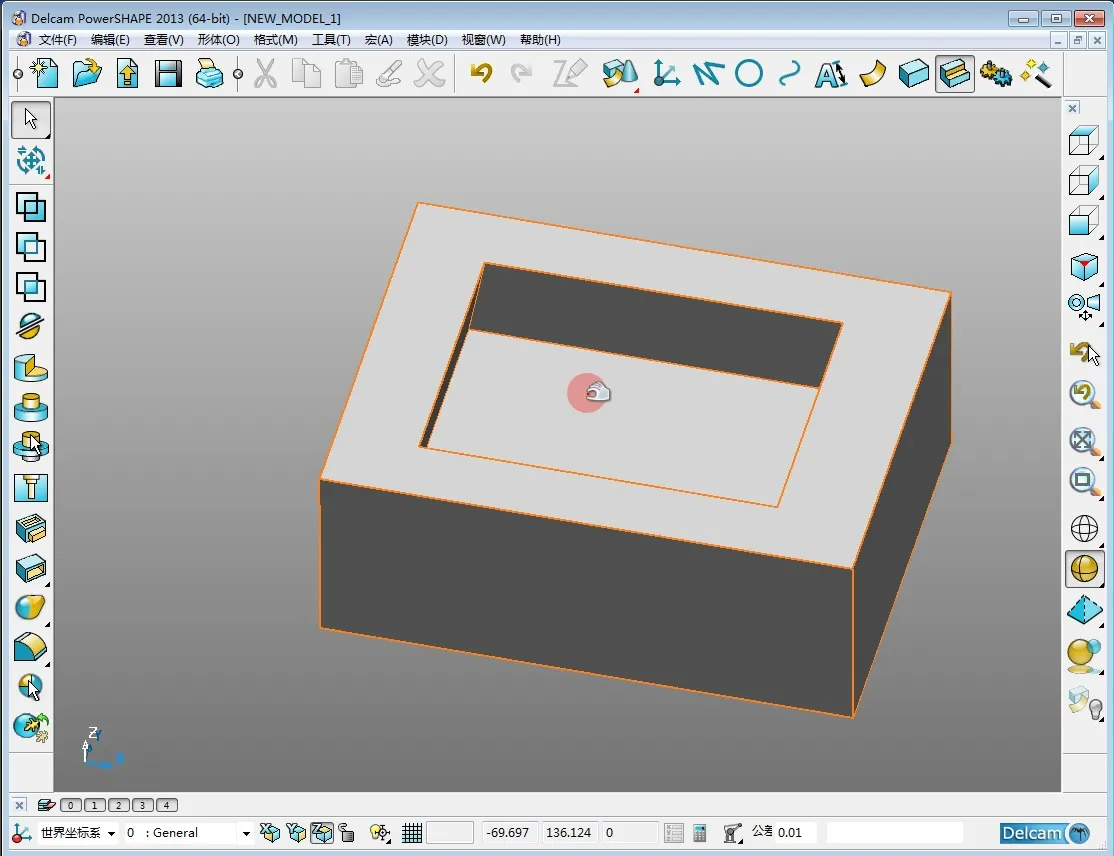Open the 工具(T) menu
Image resolution: width=1114 pixels, height=856 pixels.
[331, 40]
